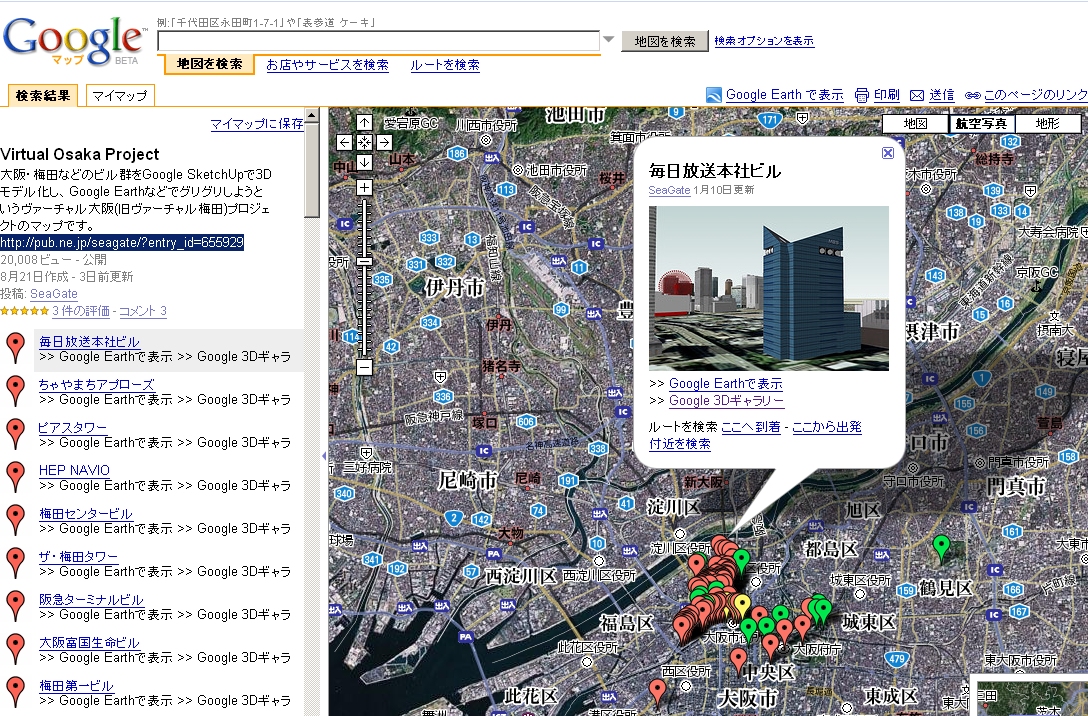Zoom out with the minus button
Viewport: 1088px width, 716px height.
pyautogui.click(x=364, y=367)
